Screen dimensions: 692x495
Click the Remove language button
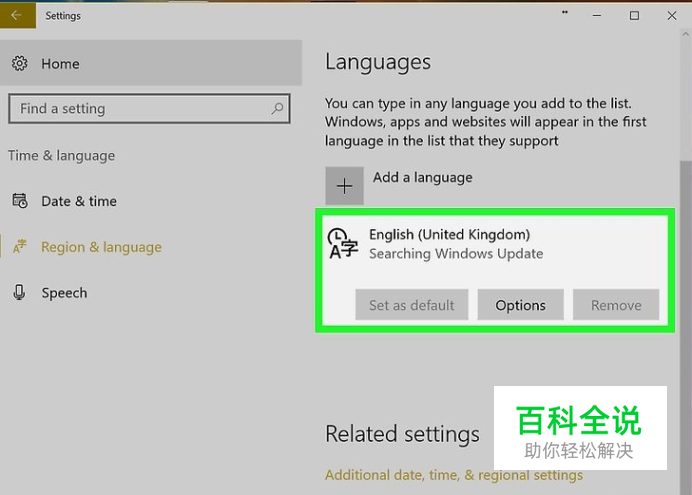coord(616,305)
